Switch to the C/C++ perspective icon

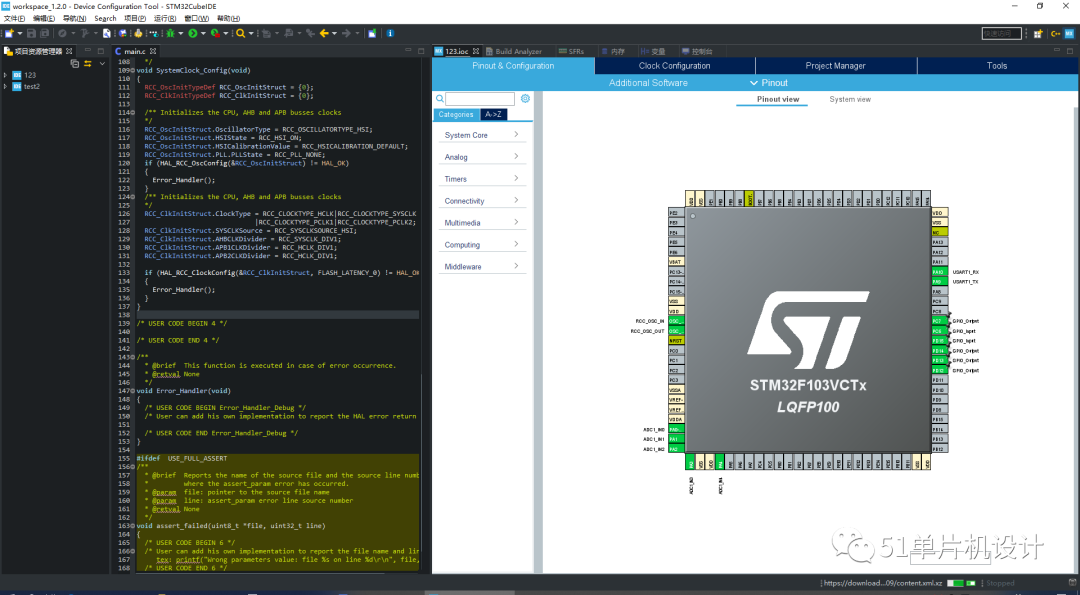coord(1055,33)
